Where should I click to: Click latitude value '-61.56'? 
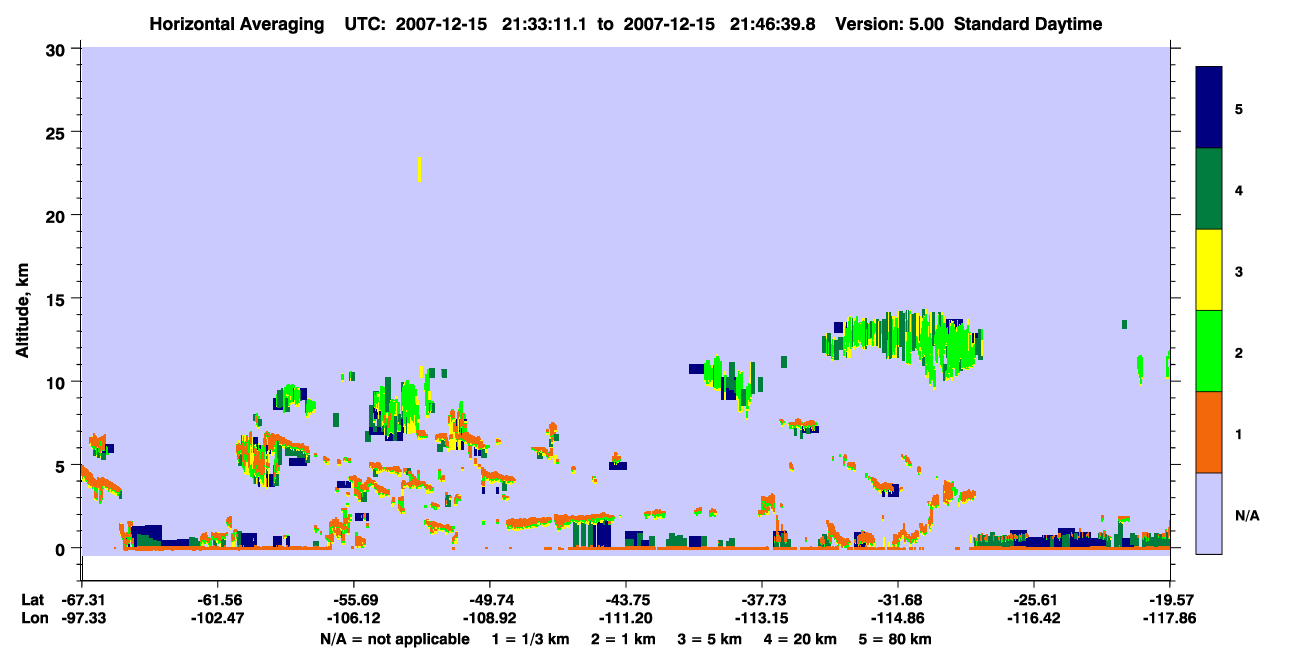[x=218, y=600]
